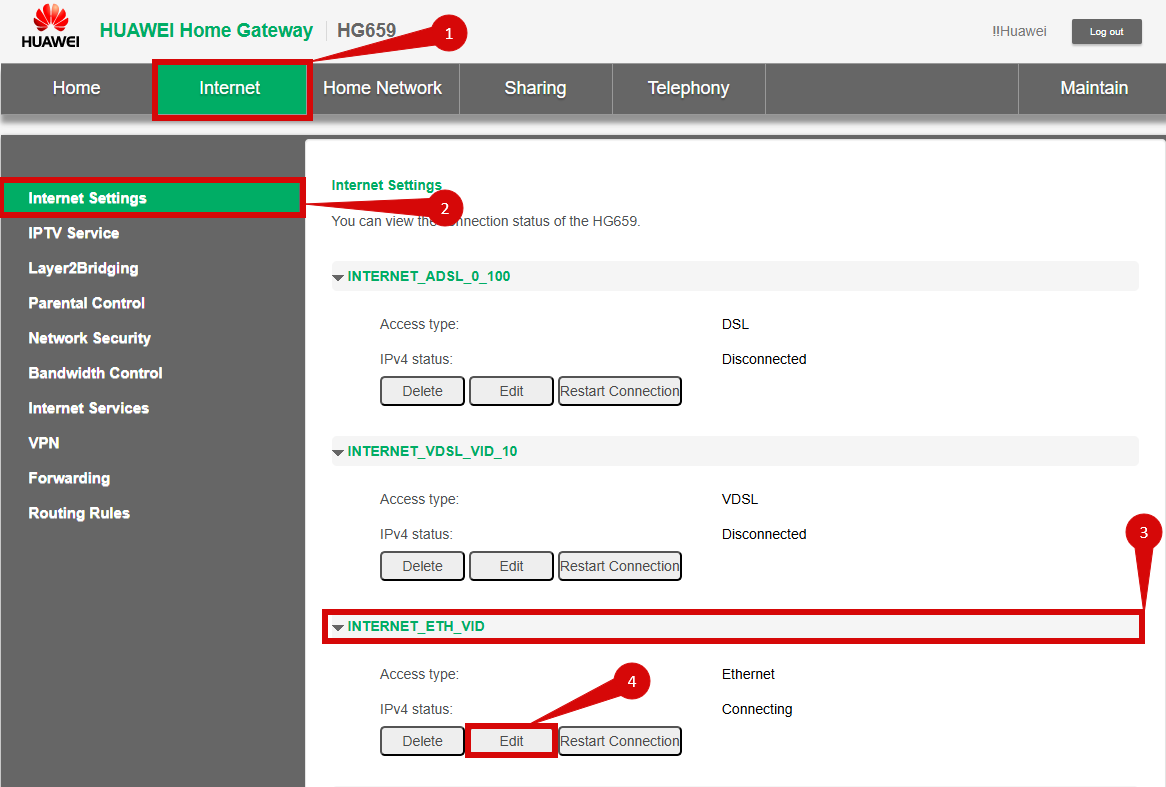
Task: Switch to the Home Network tab
Action: tap(382, 88)
